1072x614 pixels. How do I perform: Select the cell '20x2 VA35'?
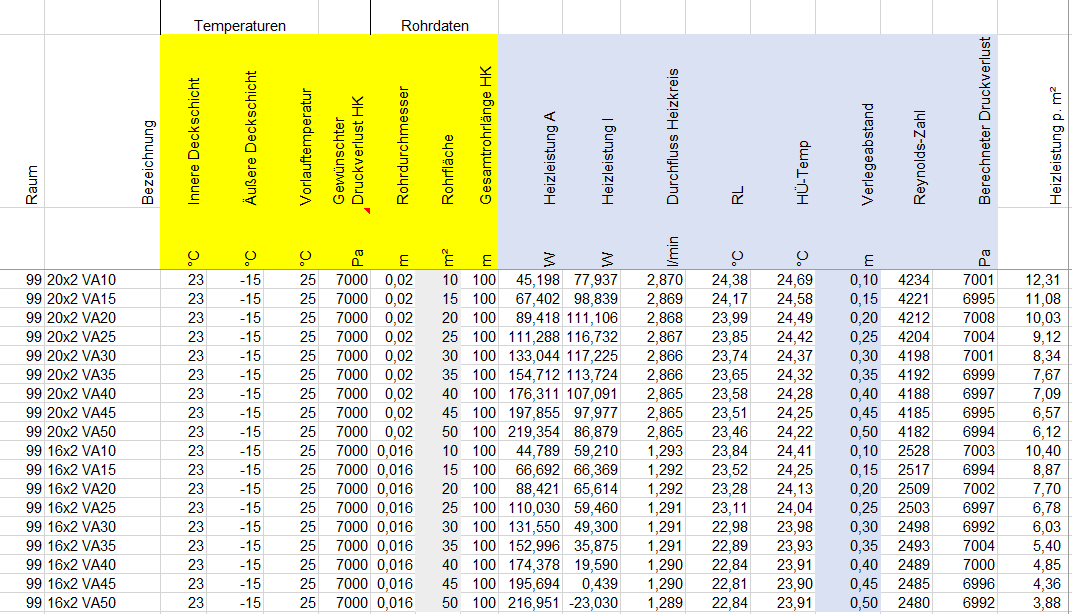[x=103, y=375]
